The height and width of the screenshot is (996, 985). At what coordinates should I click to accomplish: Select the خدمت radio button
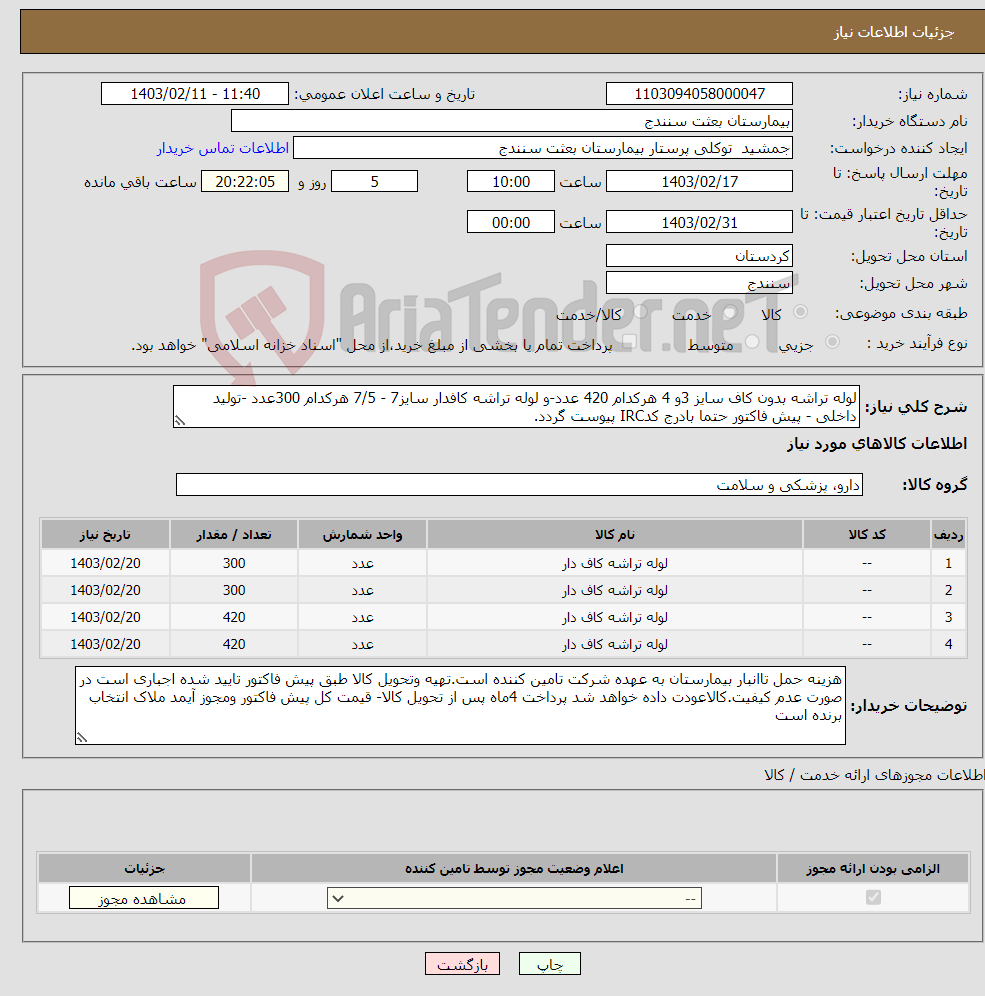[x=730, y=312]
